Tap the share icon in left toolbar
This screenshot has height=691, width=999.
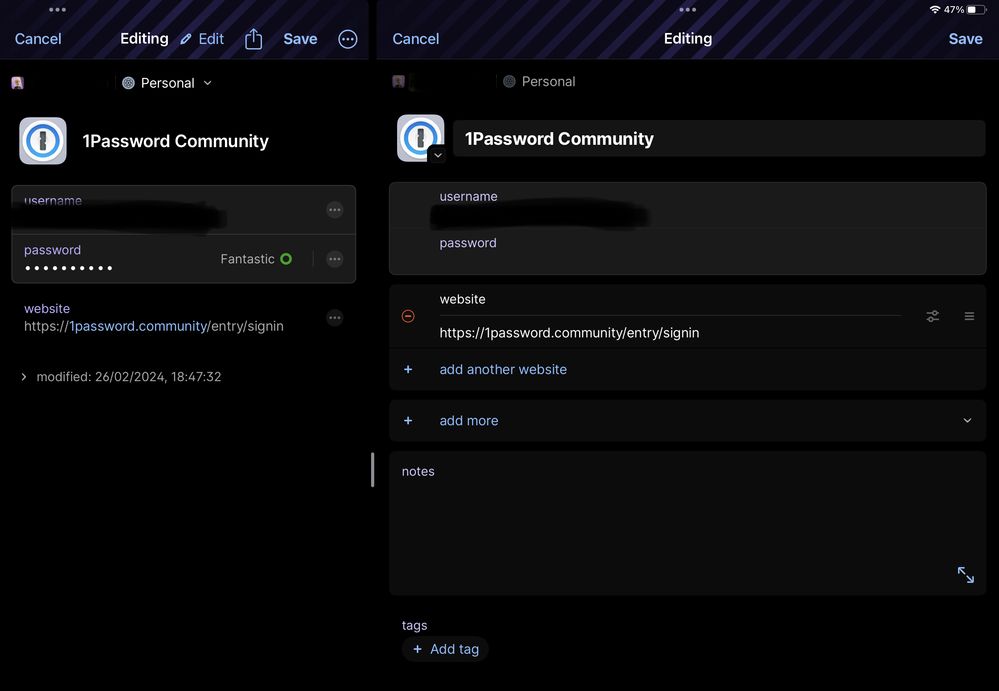(254, 39)
